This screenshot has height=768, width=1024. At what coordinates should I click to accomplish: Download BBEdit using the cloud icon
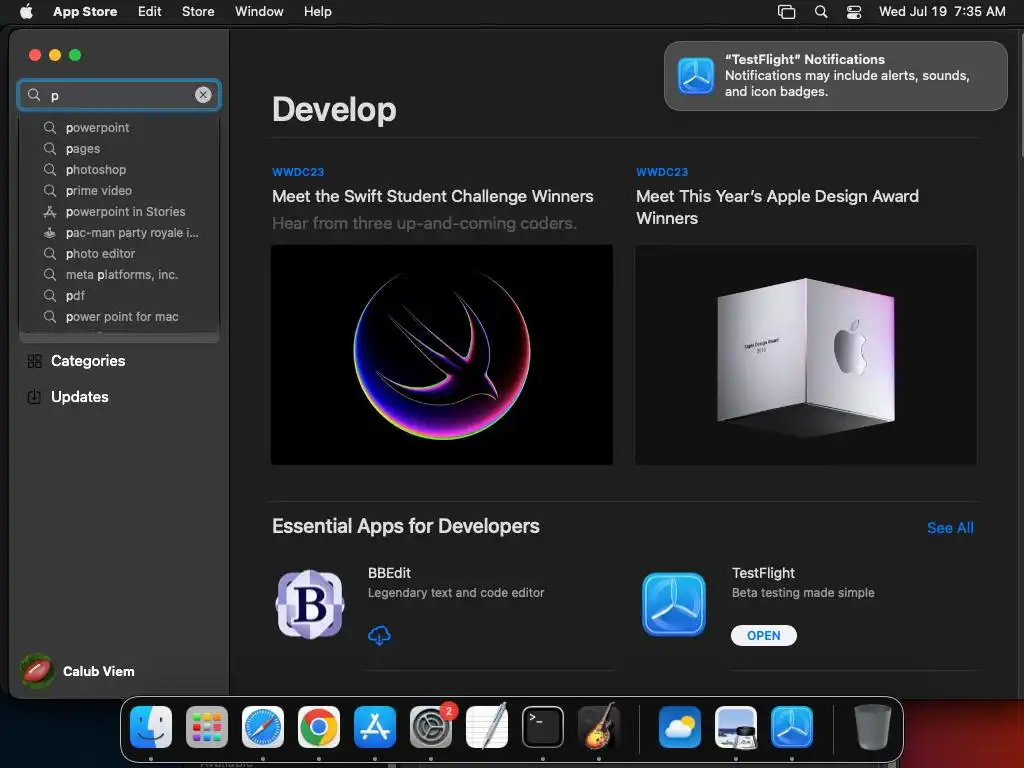[x=379, y=635]
